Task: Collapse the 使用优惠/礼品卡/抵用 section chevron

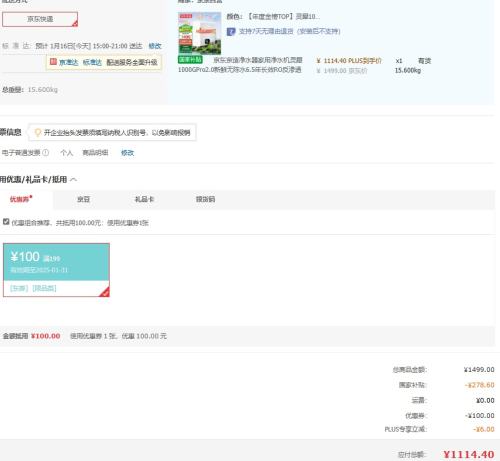Action: pyautogui.click(x=74, y=180)
